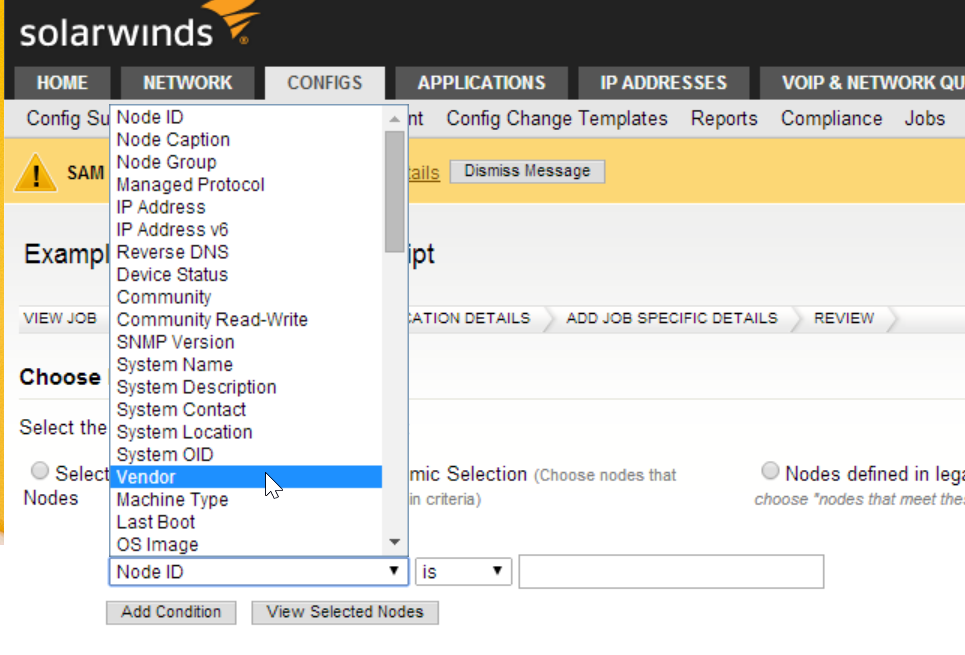The height and width of the screenshot is (655, 965).
Task: Pick Last Boot in the list
Action: [246, 521]
